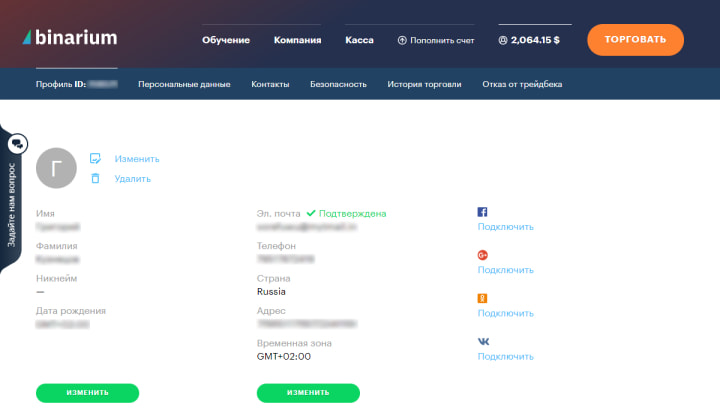Open the chat bubble support widget
720x413 pixels.
tap(17, 144)
